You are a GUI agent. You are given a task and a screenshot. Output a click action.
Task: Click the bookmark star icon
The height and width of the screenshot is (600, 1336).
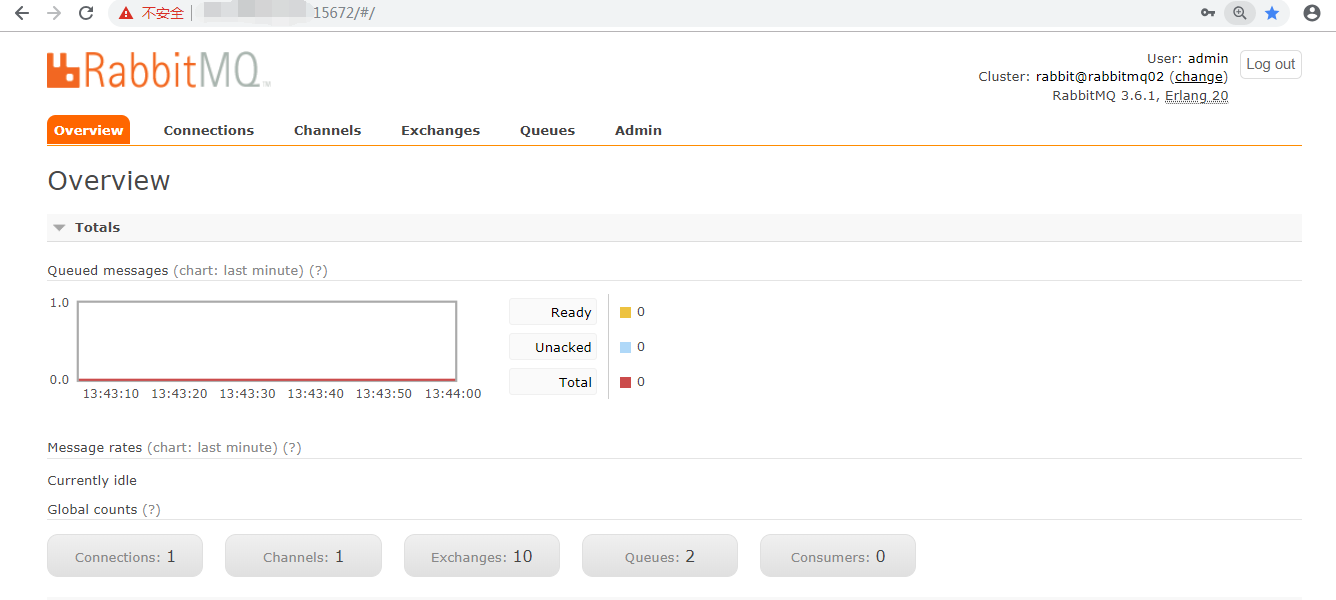(1272, 13)
